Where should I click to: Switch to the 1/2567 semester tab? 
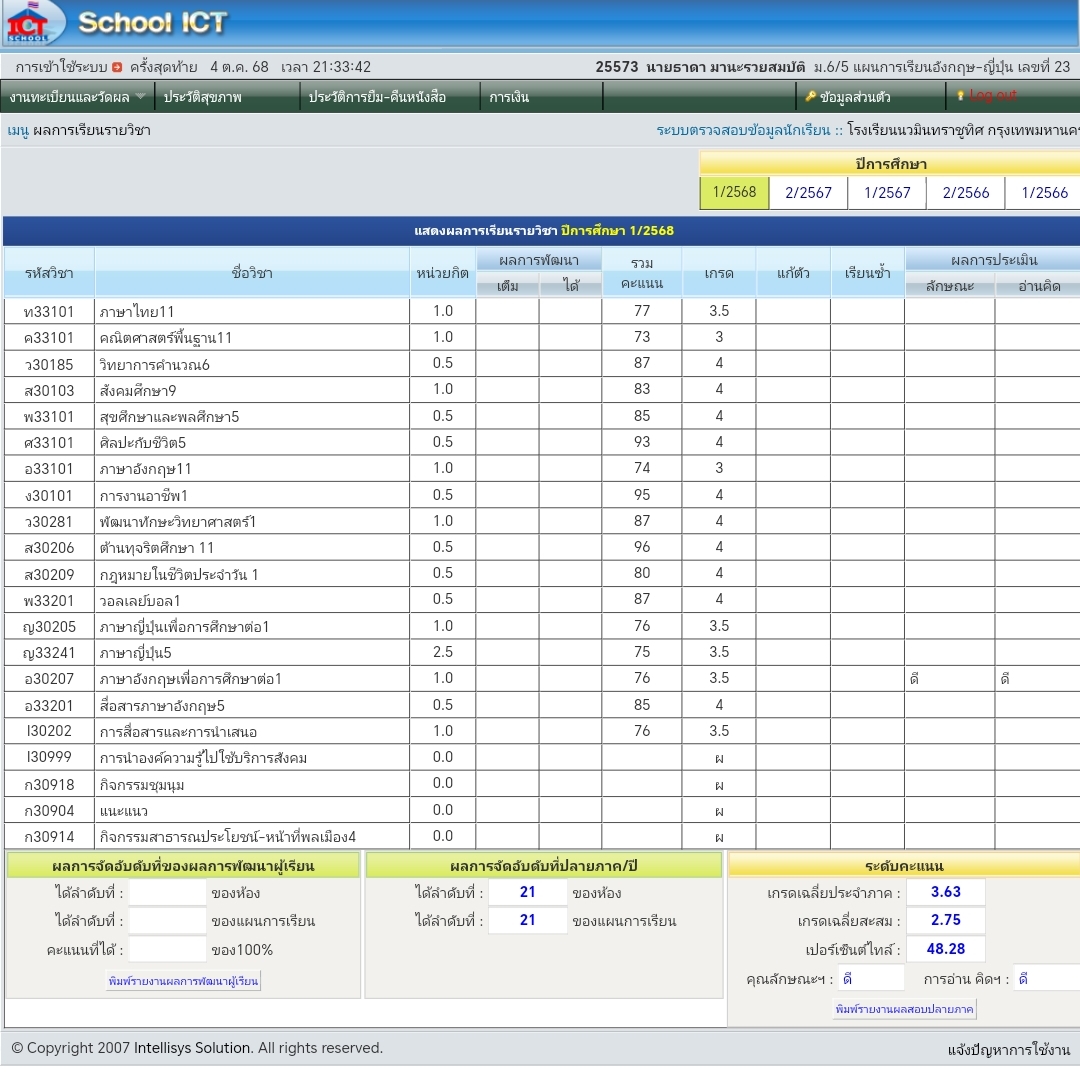point(887,193)
